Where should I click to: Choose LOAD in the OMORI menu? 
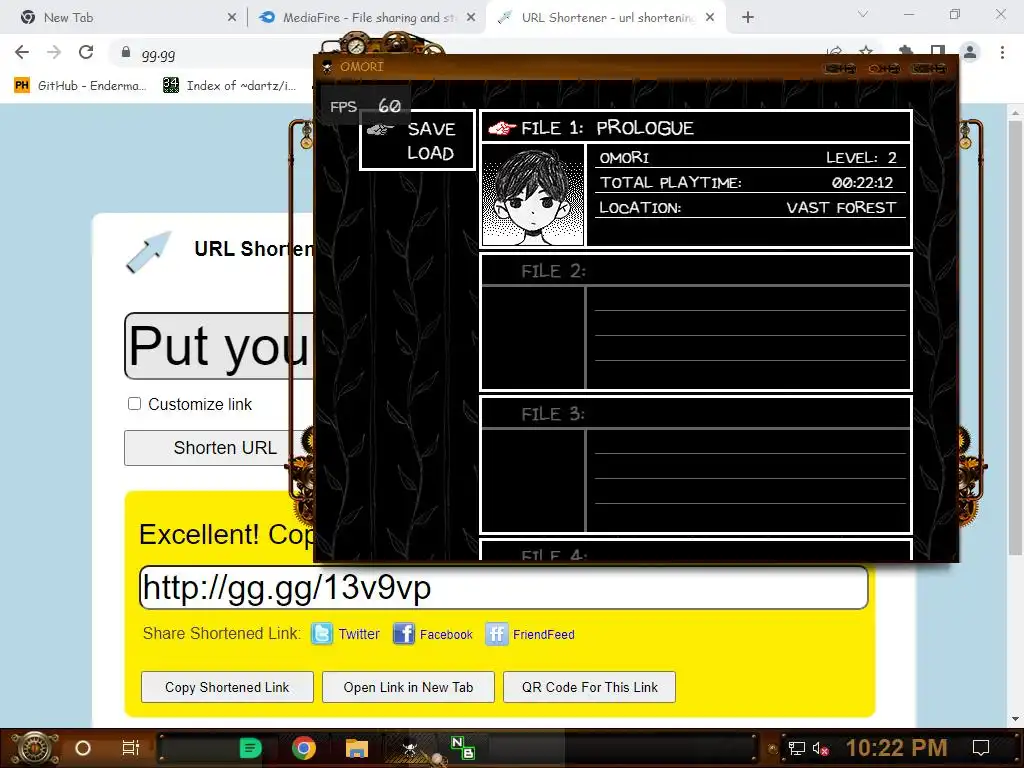coord(430,153)
